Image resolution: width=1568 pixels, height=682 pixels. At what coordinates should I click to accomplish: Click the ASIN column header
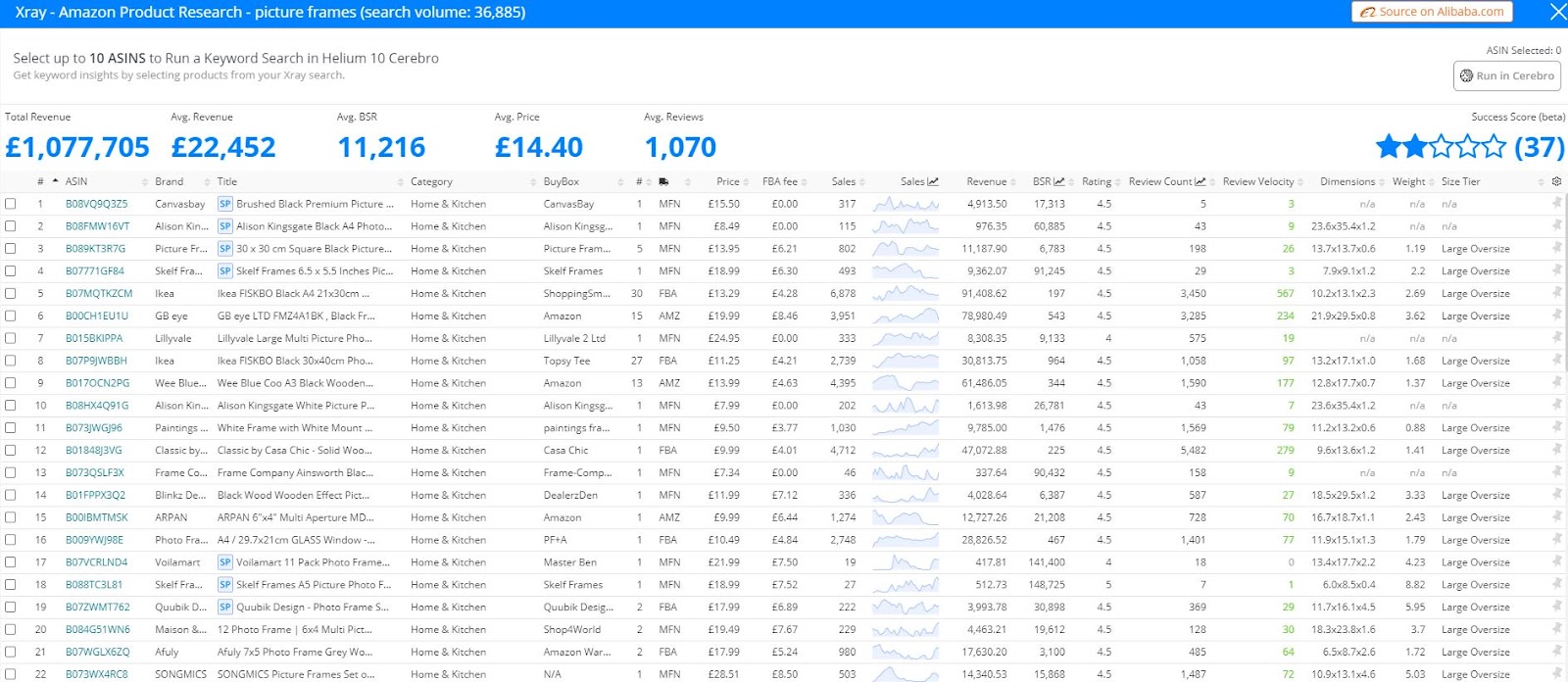pyautogui.click(x=76, y=181)
